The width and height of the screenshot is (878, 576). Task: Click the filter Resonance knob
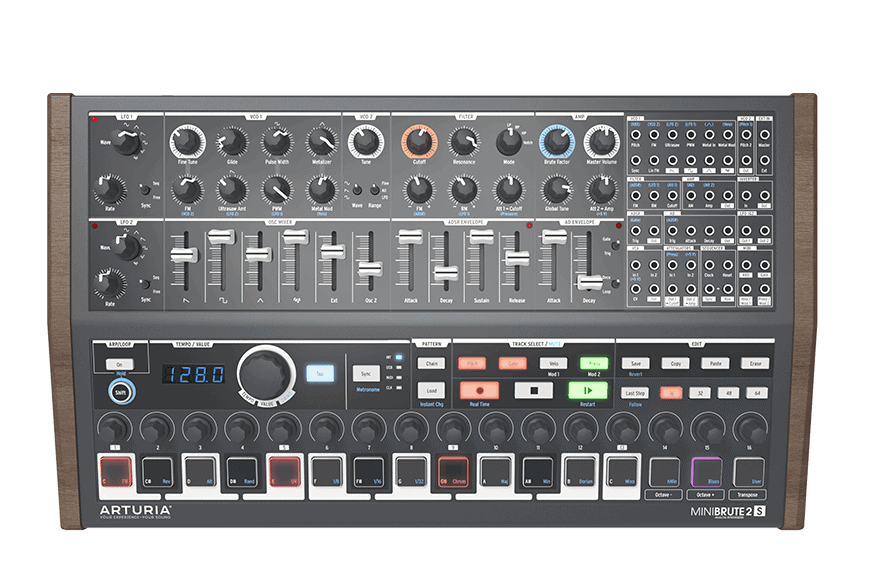click(464, 142)
